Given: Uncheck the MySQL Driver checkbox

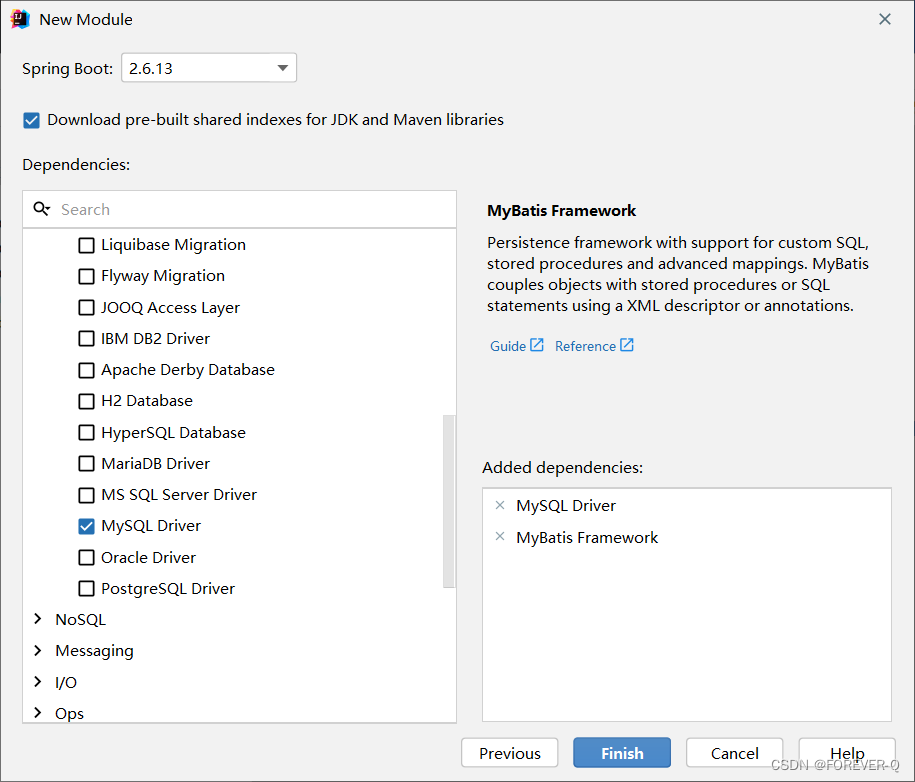Looking at the screenshot, I should (86, 526).
